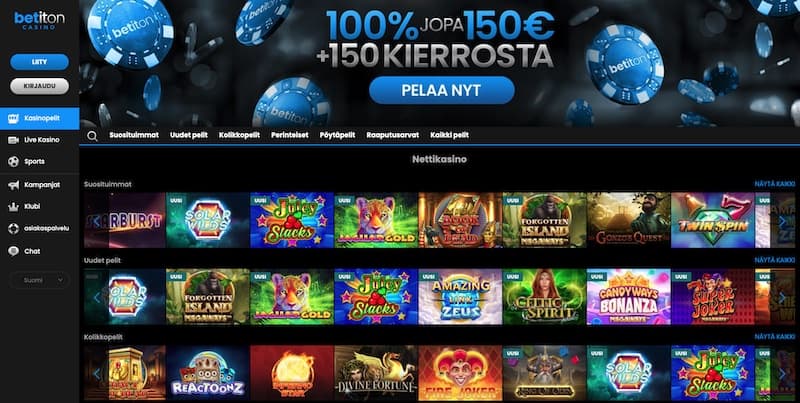This screenshot has width=800, height=403.
Task: Select the Raaputusarvat tab
Action: 392,135
